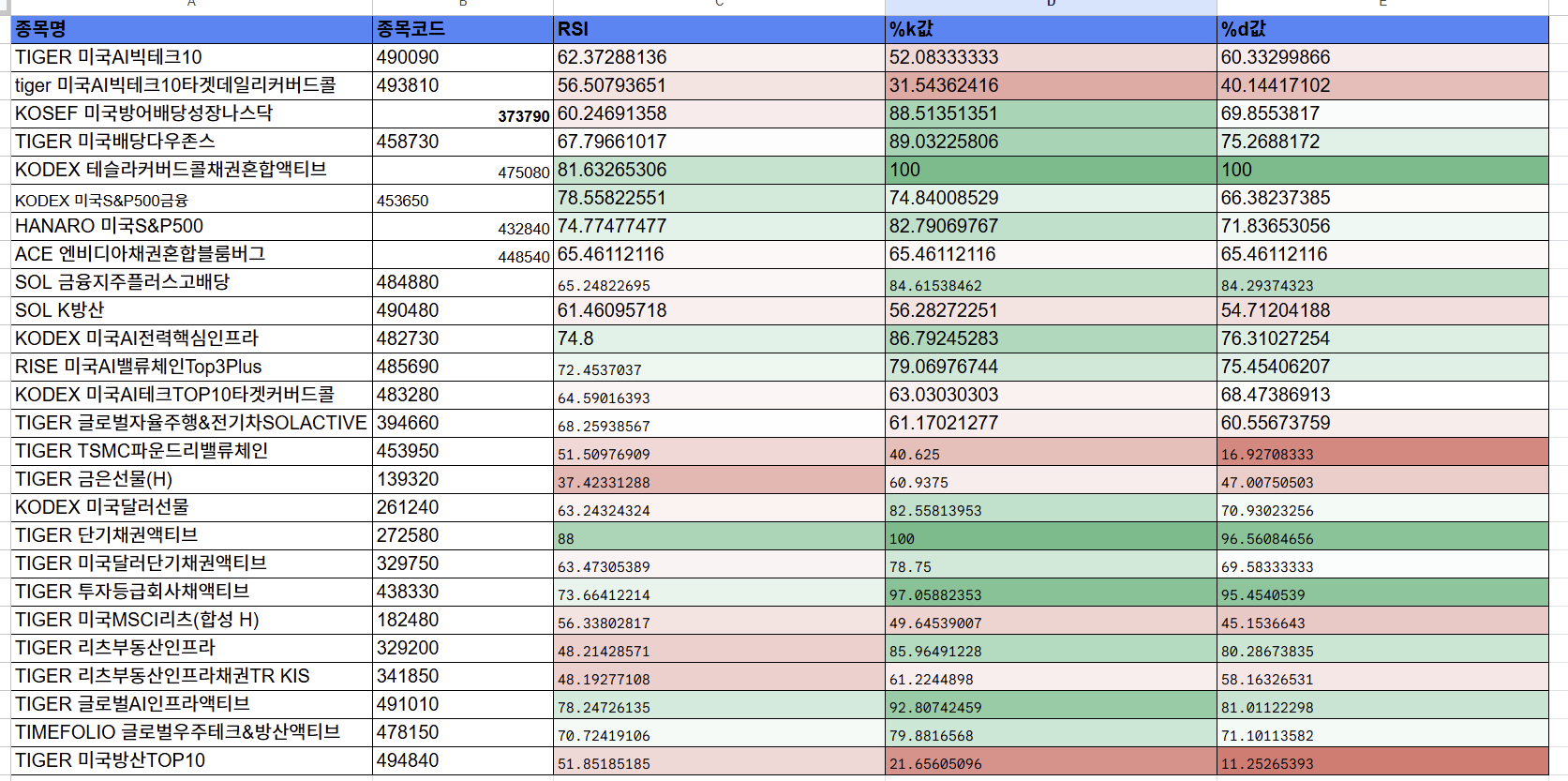Select %d value 71.83653056

[1382, 226]
